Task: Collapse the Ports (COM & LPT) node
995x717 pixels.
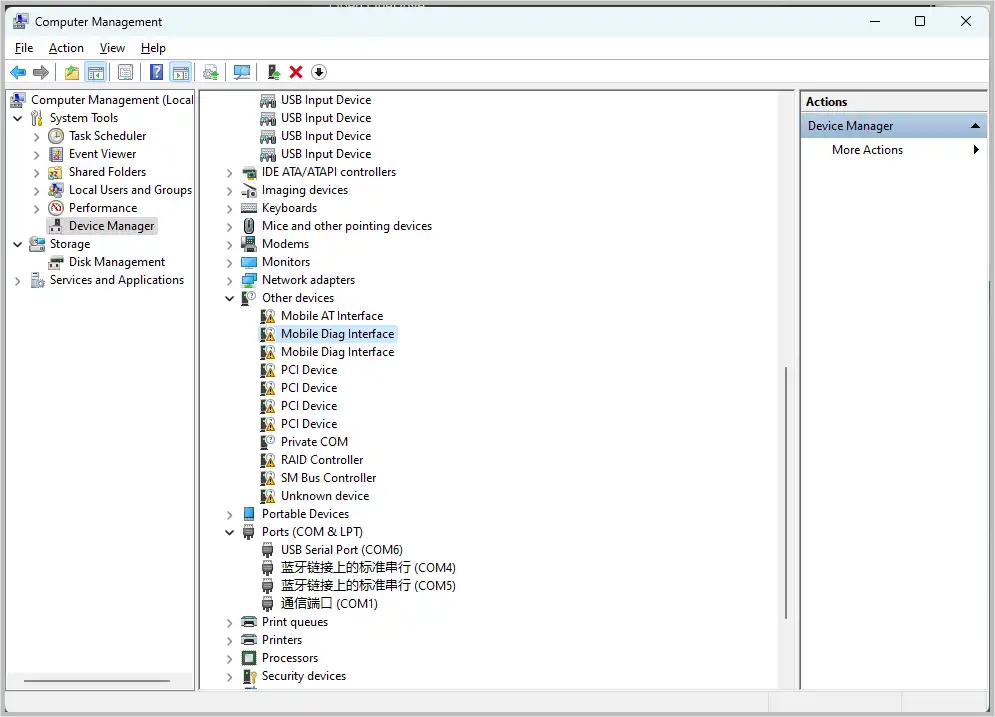Action: click(230, 532)
